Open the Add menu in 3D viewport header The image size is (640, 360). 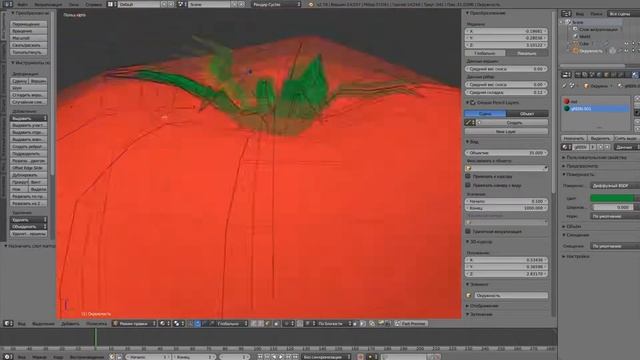(x=70, y=324)
